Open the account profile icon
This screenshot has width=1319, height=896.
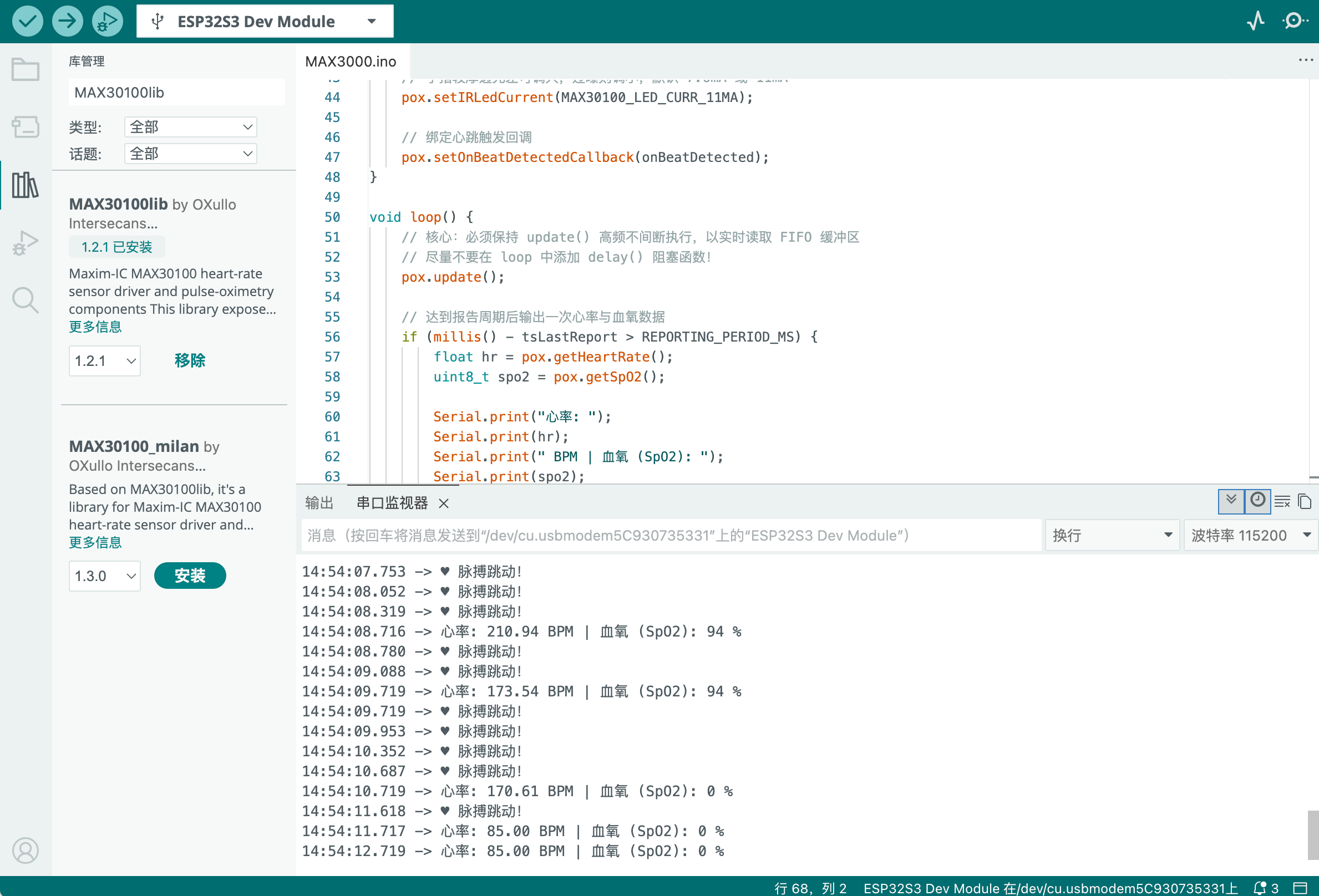(26, 850)
